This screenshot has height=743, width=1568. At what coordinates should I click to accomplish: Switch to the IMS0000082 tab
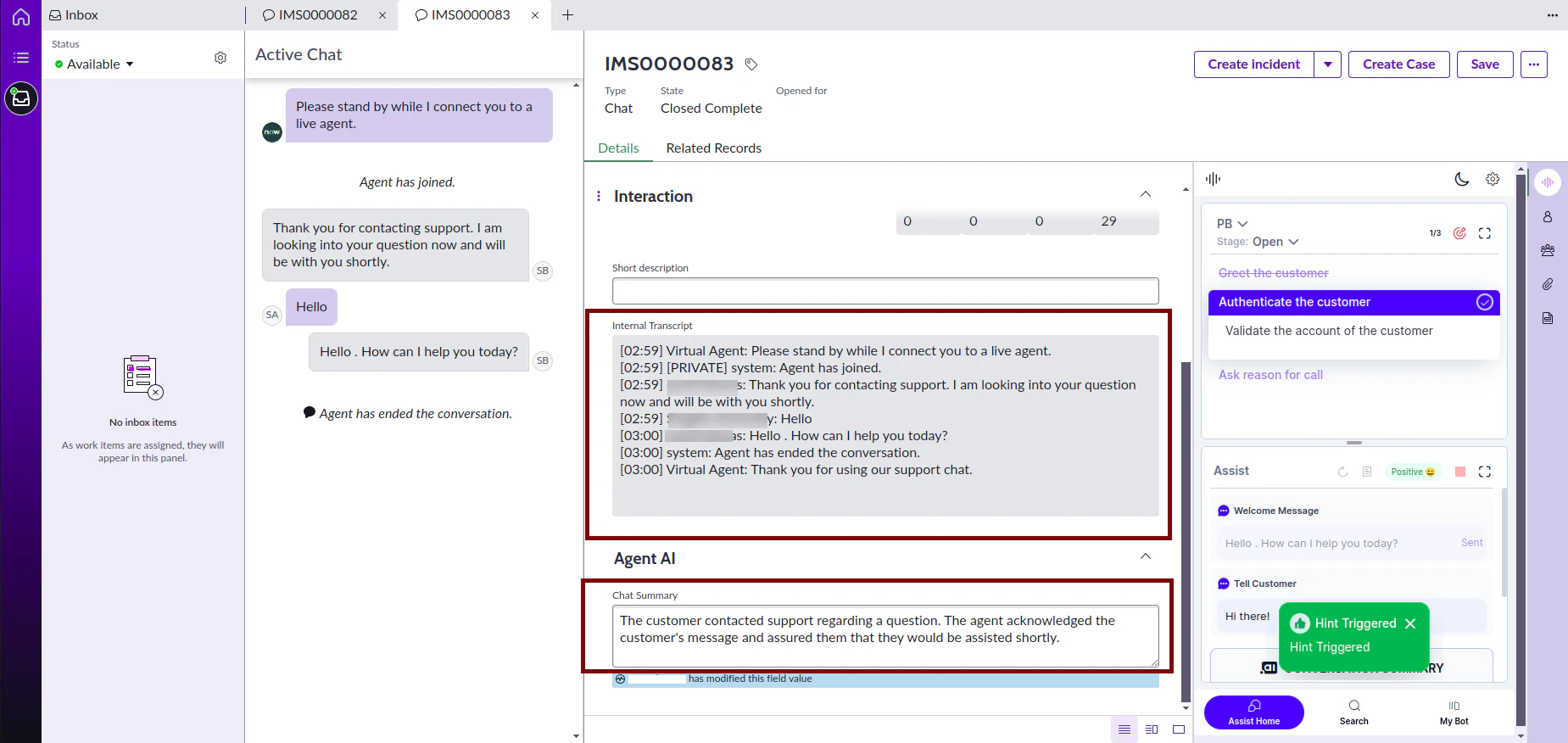[310, 15]
